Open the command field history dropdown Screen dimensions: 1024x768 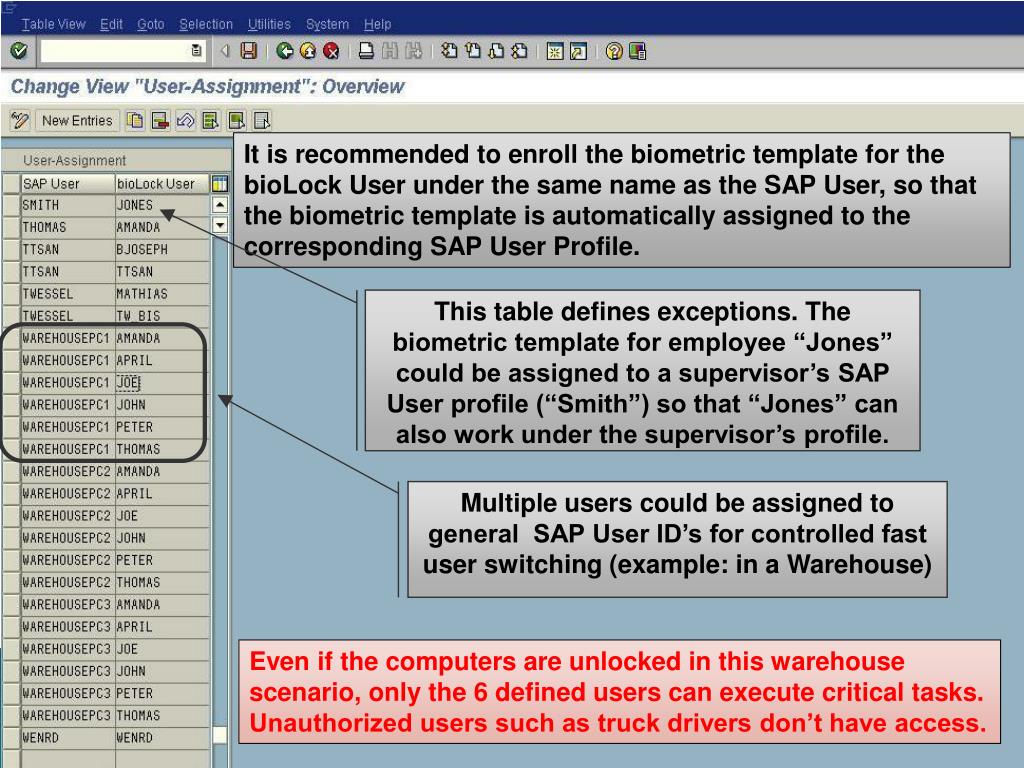(x=196, y=50)
